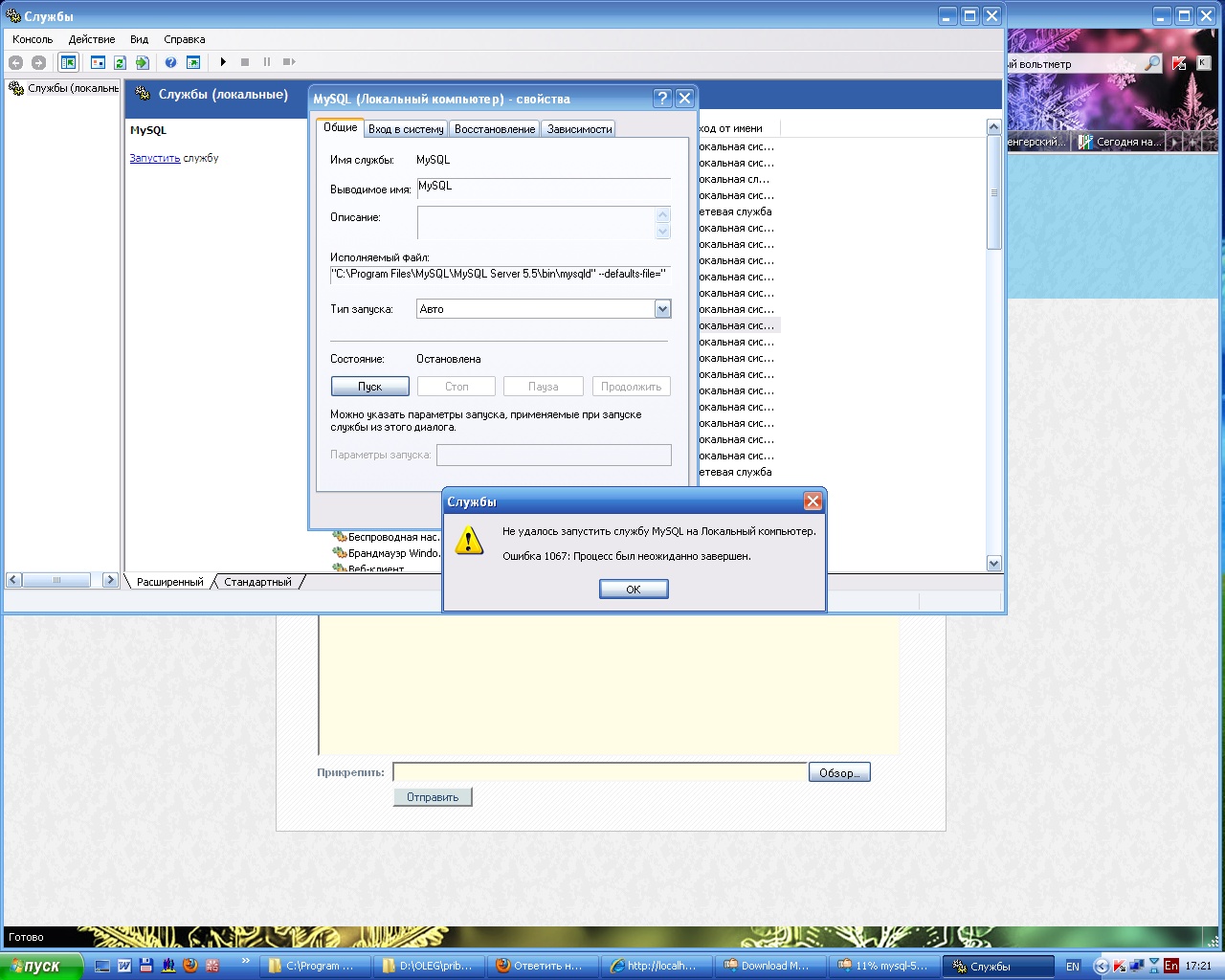This screenshot has width=1225, height=980.
Task: Click the Вход от имени column header
Action: pos(738,128)
